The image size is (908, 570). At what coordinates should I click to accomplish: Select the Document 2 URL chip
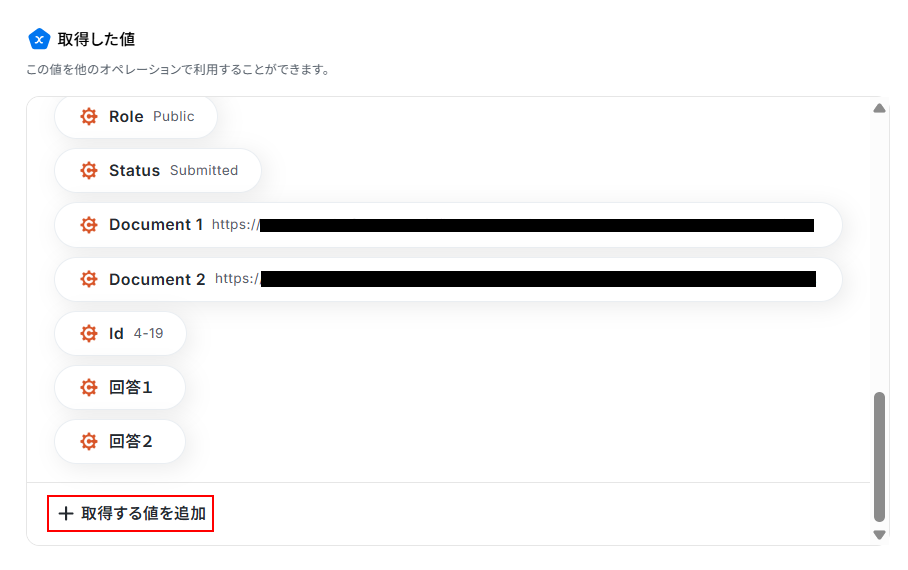[x=448, y=279]
